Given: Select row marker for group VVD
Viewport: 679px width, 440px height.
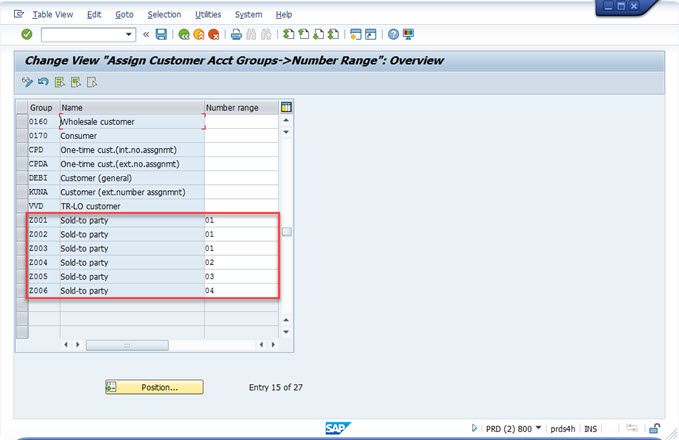Looking at the screenshot, I should point(22,206).
